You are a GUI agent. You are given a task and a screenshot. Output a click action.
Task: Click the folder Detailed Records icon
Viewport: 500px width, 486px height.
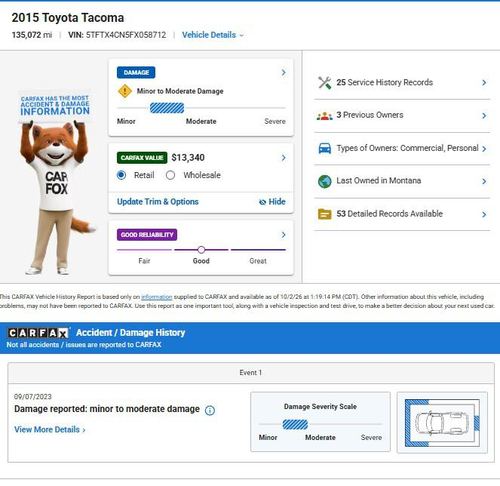(324, 214)
